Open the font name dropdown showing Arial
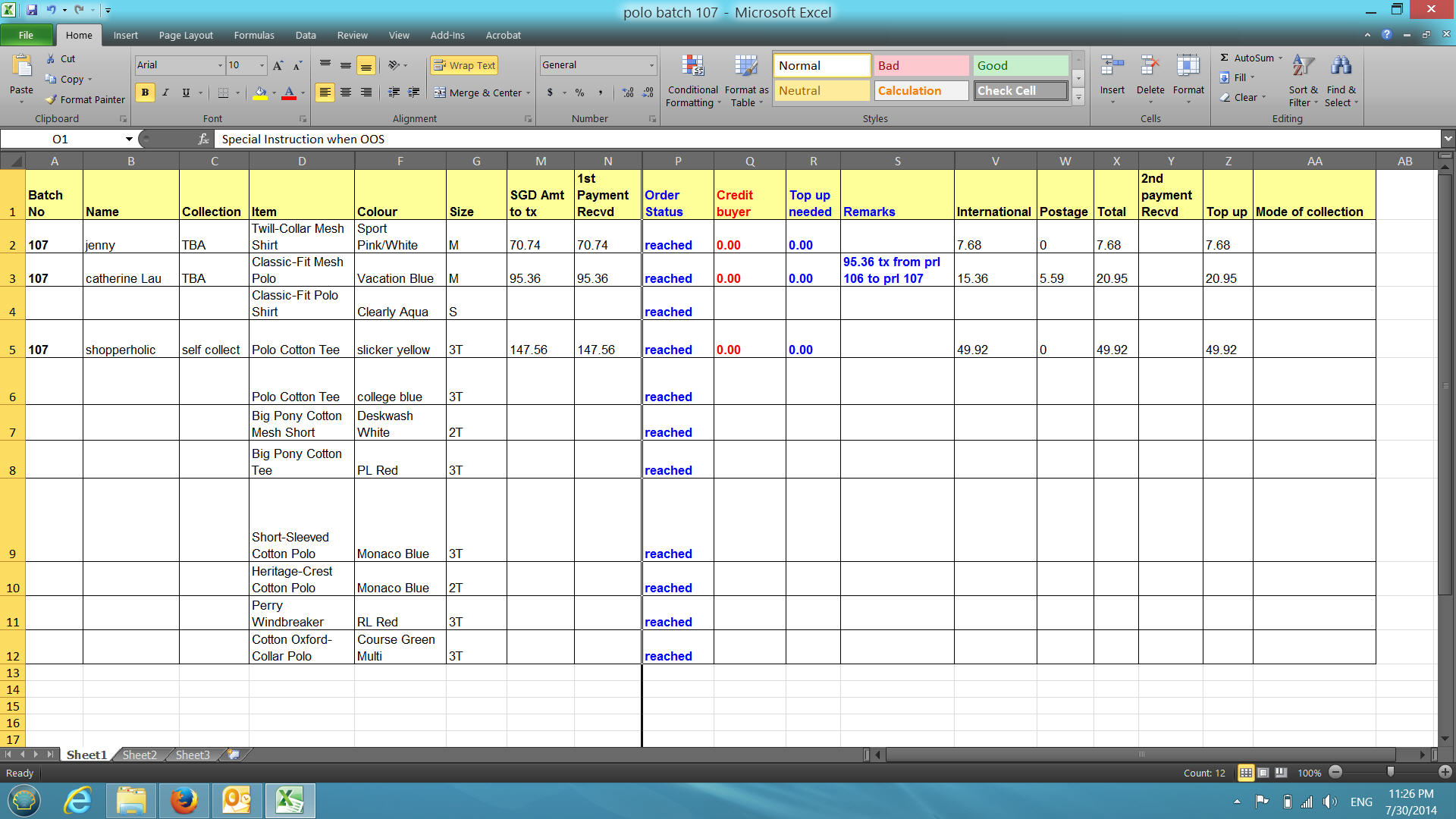This screenshot has width=1456, height=819. pos(221,65)
